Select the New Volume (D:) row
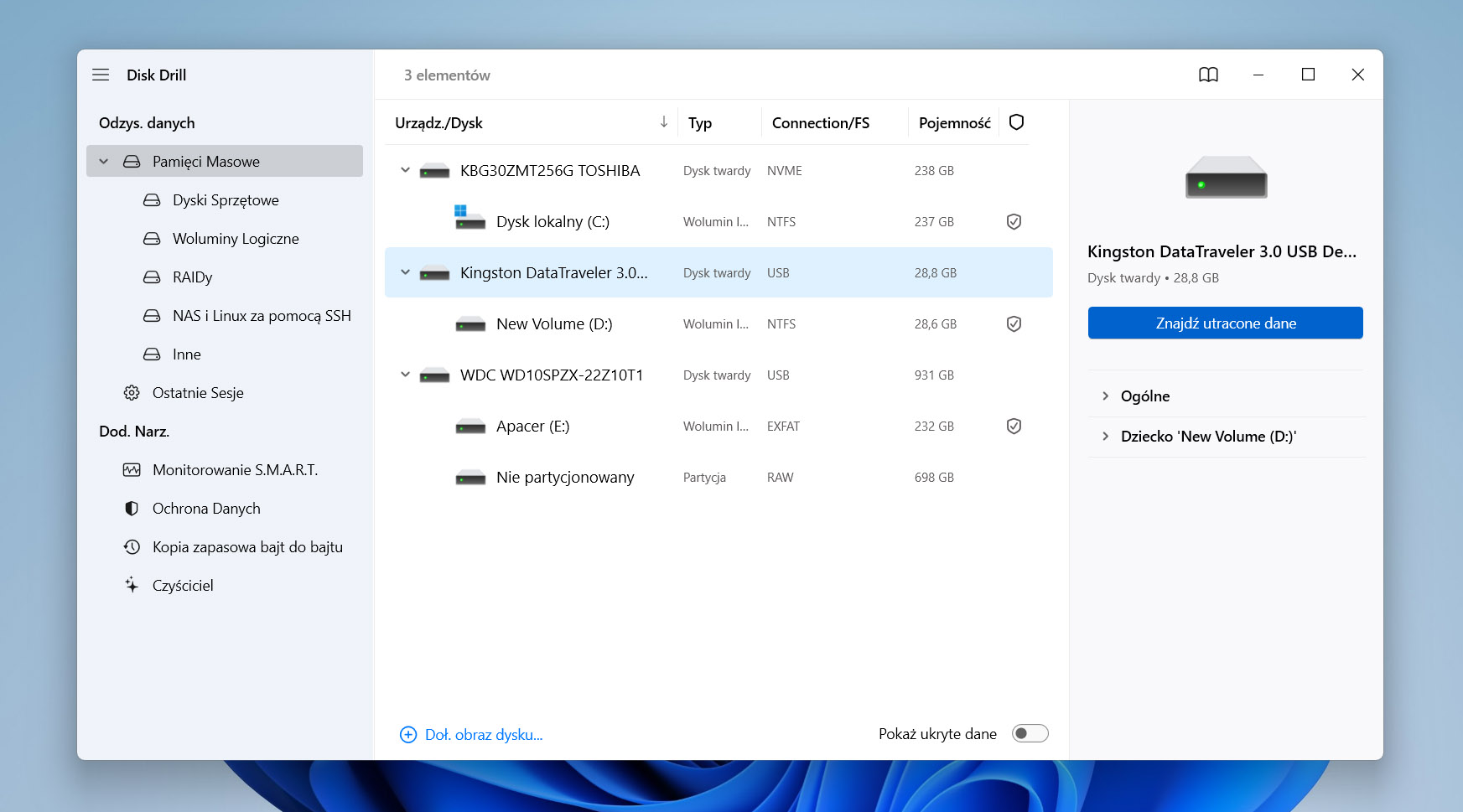 pyautogui.click(x=719, y=323)
